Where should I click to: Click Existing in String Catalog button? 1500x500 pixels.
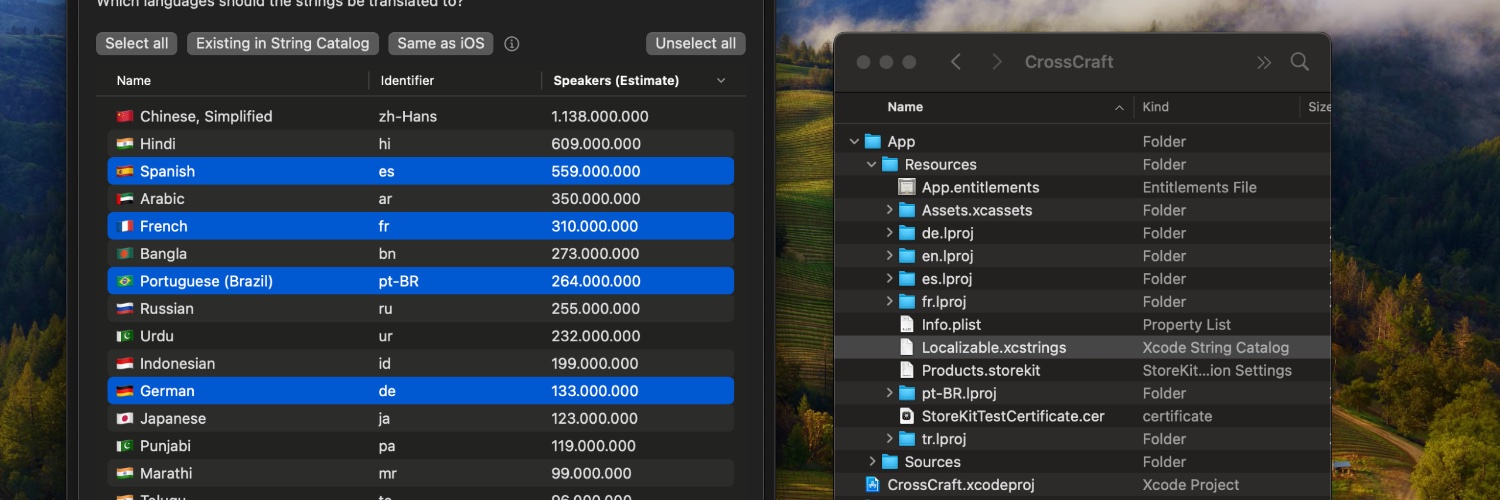click(x=283, y=43)
